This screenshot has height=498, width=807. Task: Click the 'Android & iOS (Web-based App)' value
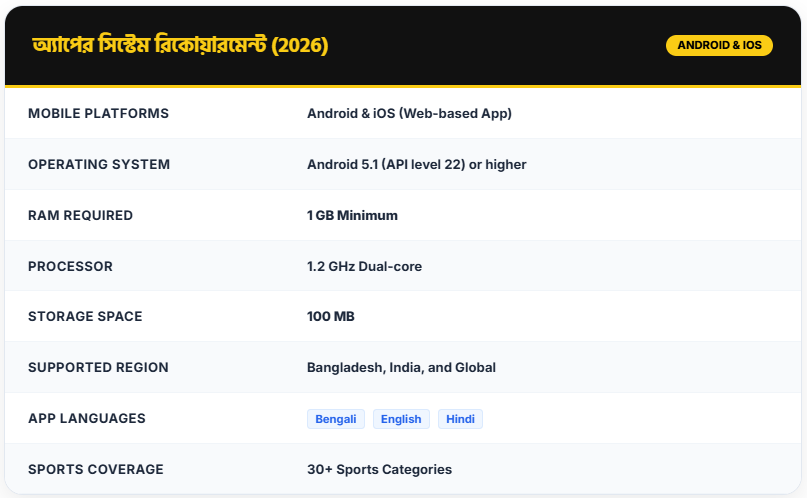point(409,114)
